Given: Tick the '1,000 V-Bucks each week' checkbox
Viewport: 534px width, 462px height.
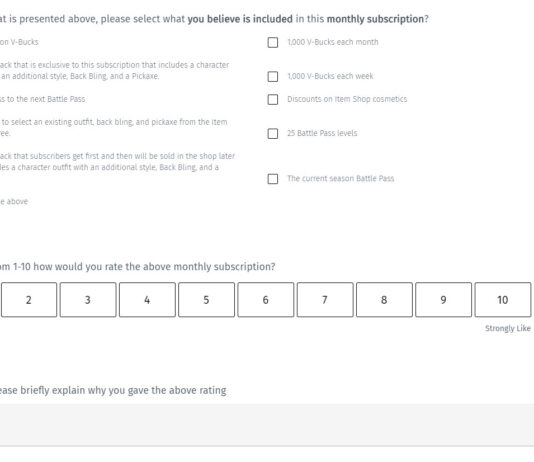Looking at the screenshot, I should 272,77.
